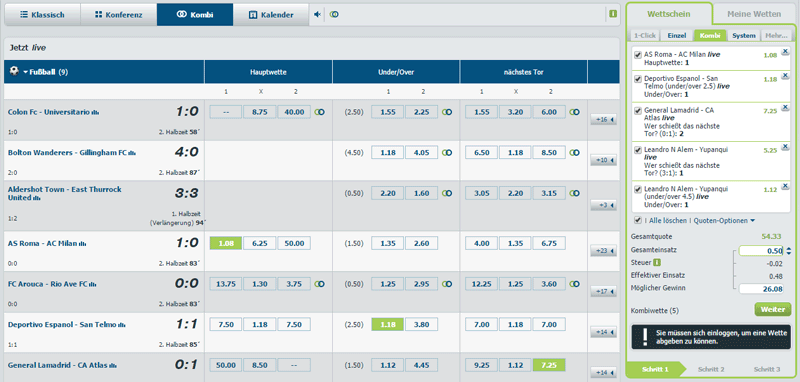Click combi rings icon in Colon Fc Hauptwette
This screenshot has height=382, width=800.
coord(319,112)
